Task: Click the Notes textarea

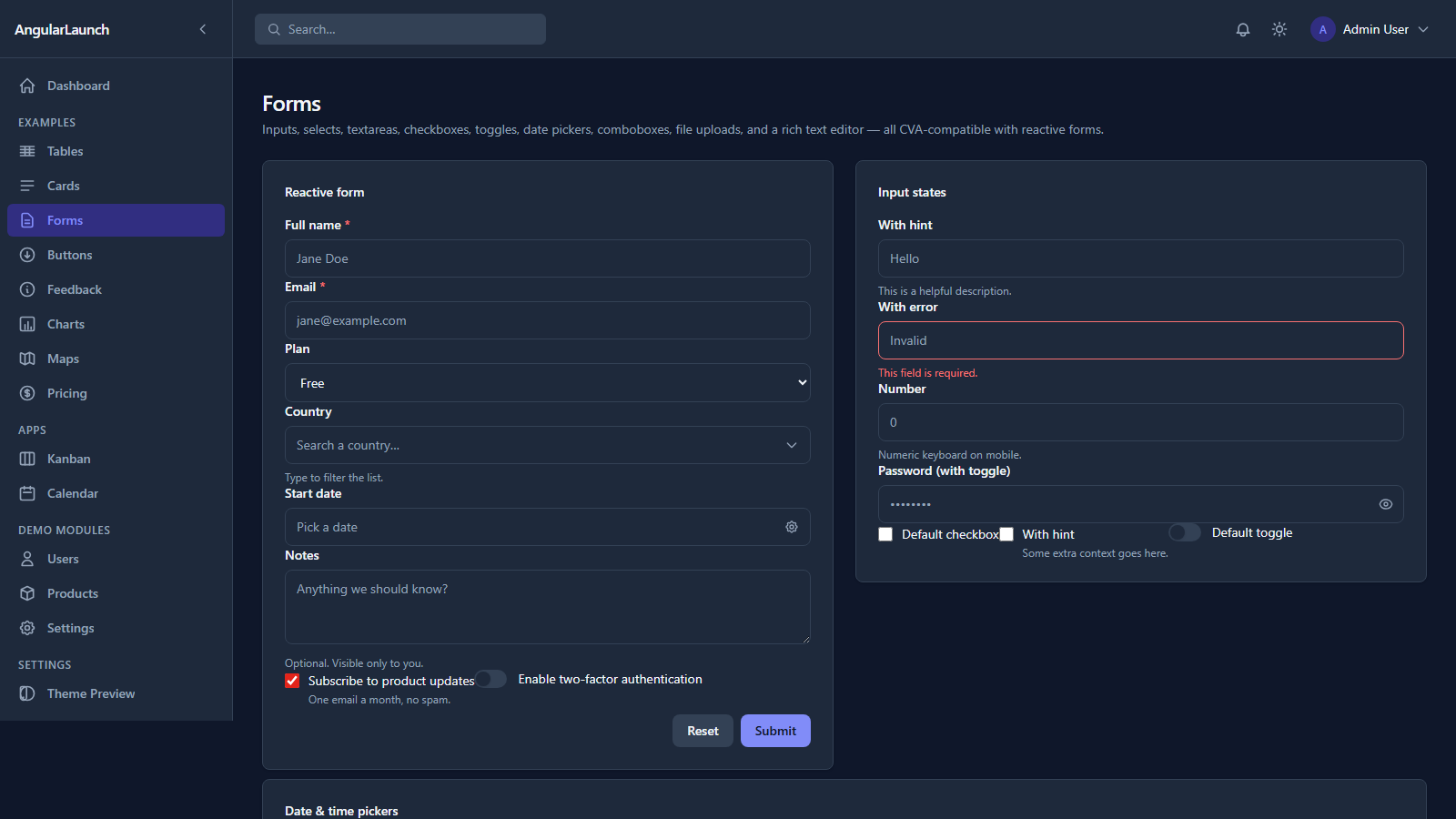Action: (548, 607)
